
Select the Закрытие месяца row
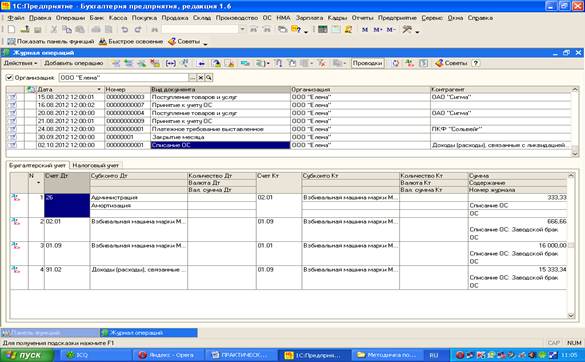click(x=289, y=137)
